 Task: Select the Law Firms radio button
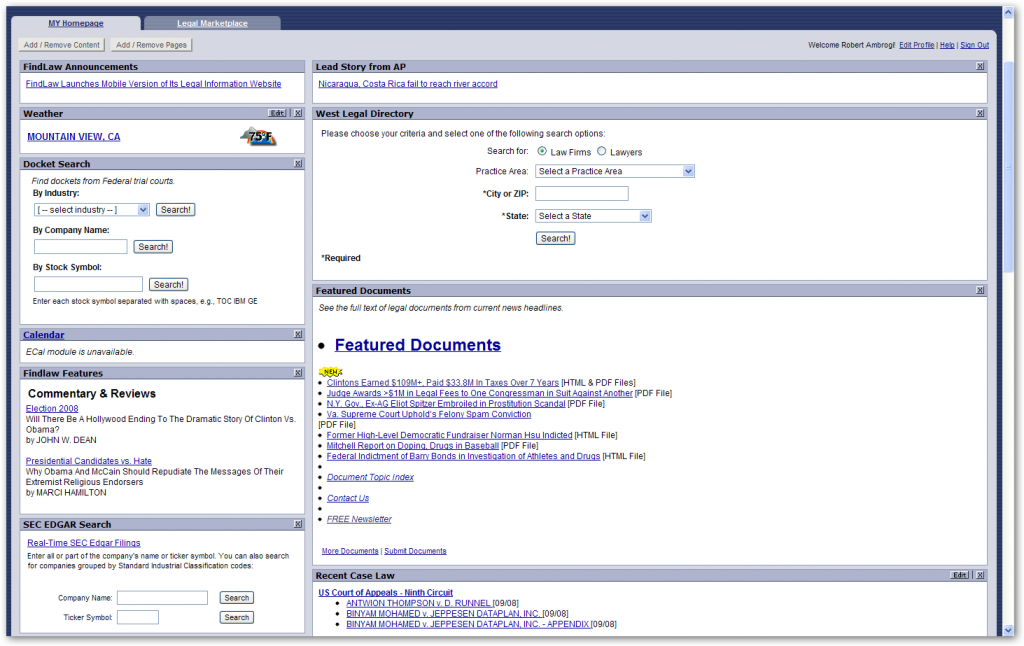(542, 152)
